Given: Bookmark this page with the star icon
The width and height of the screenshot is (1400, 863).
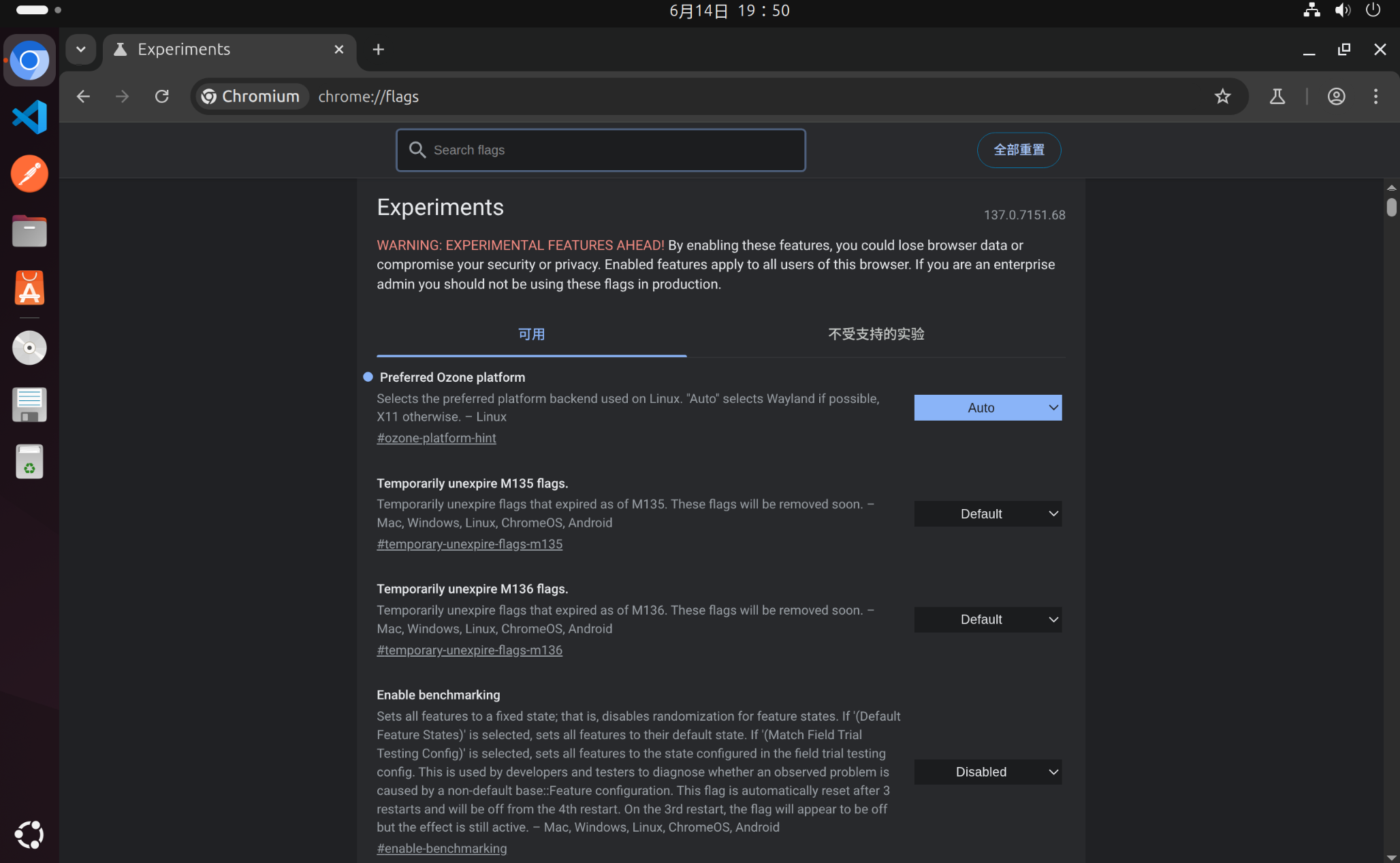Looking at the screenshot, I should point(1222,97).
